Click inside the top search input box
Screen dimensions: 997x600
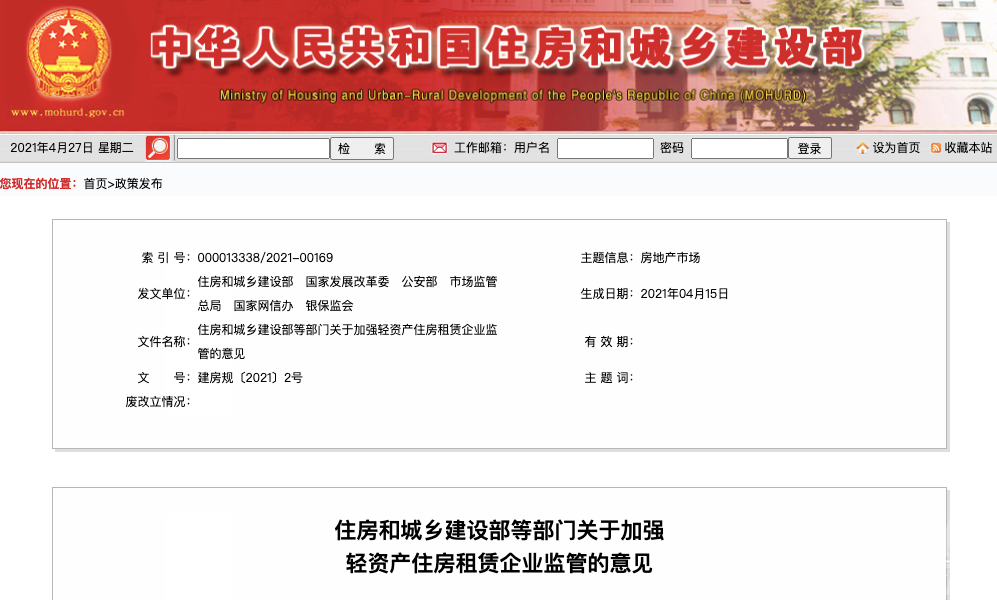pos(251,147)
